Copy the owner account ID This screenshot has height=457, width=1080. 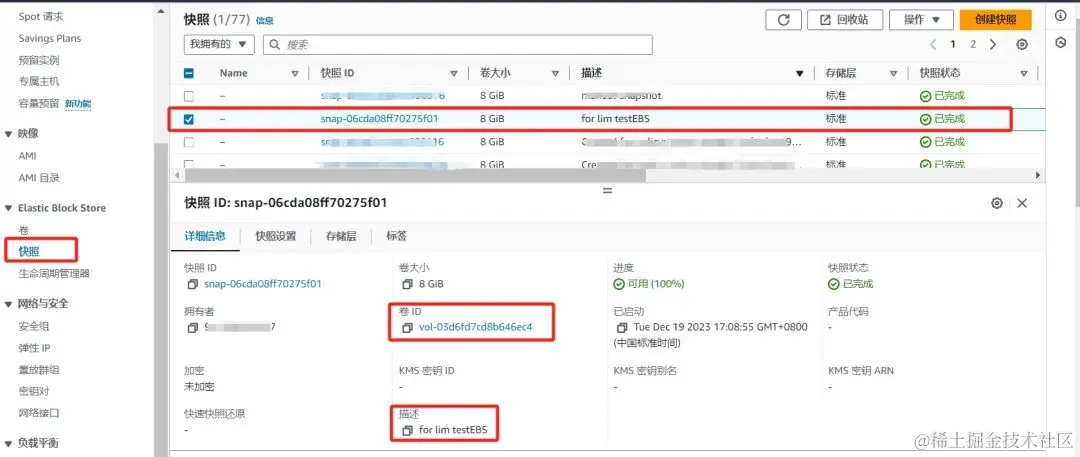(192, 327)
